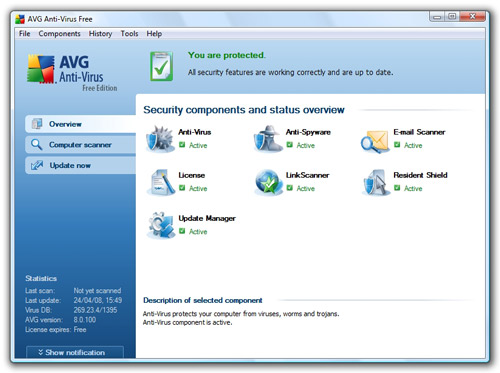
Task: Click the Overview sidebar icon
Action: 37,124
